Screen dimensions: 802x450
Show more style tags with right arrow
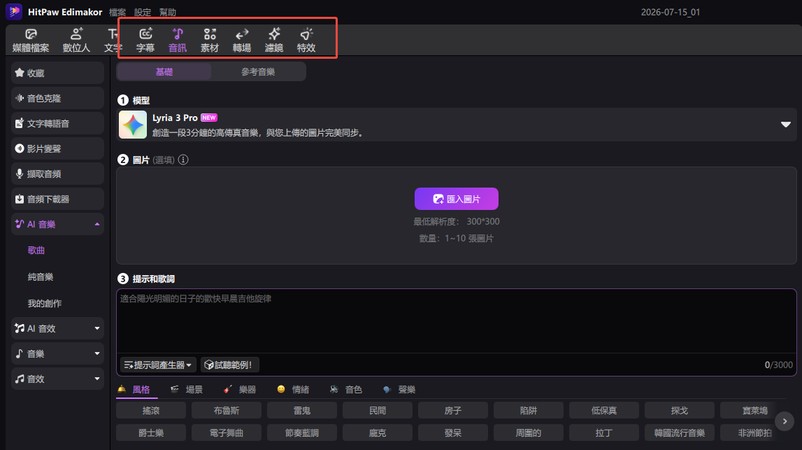point(785,421)
